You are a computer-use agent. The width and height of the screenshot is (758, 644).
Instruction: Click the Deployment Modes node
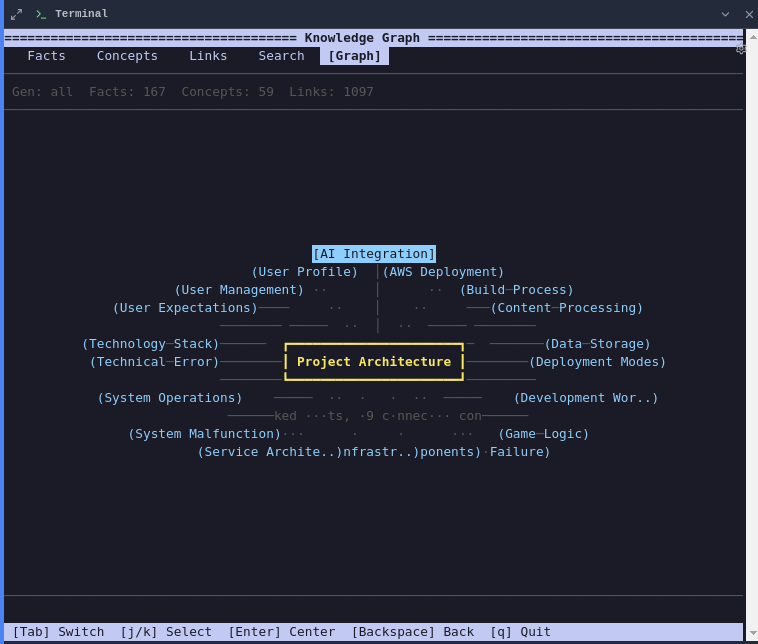[598, 362]
